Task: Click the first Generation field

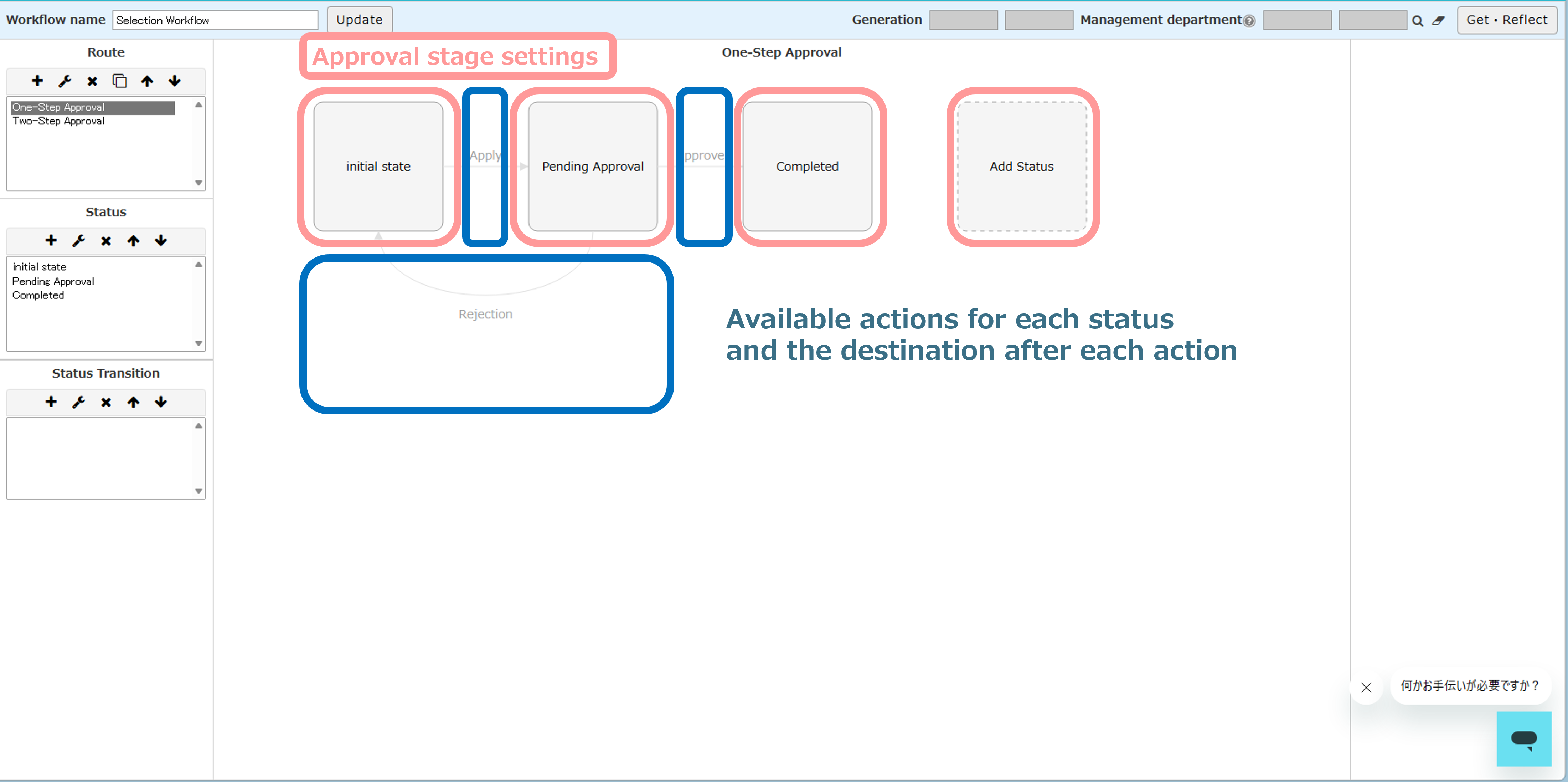Action: coord(964,20)
